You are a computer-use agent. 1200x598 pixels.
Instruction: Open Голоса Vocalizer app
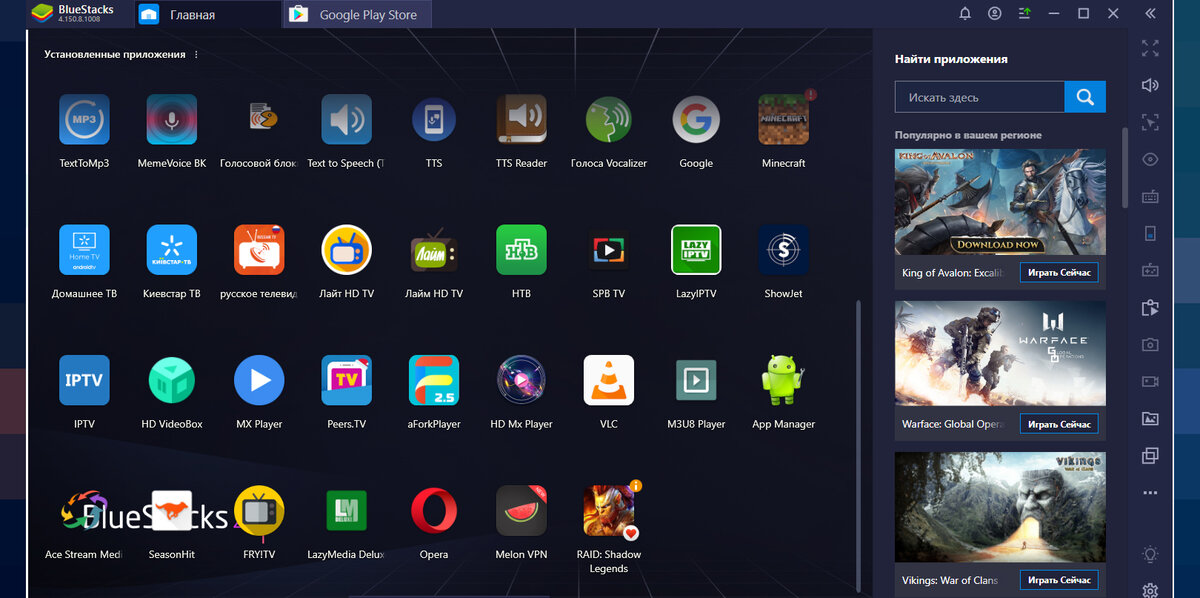coord(609,120)
